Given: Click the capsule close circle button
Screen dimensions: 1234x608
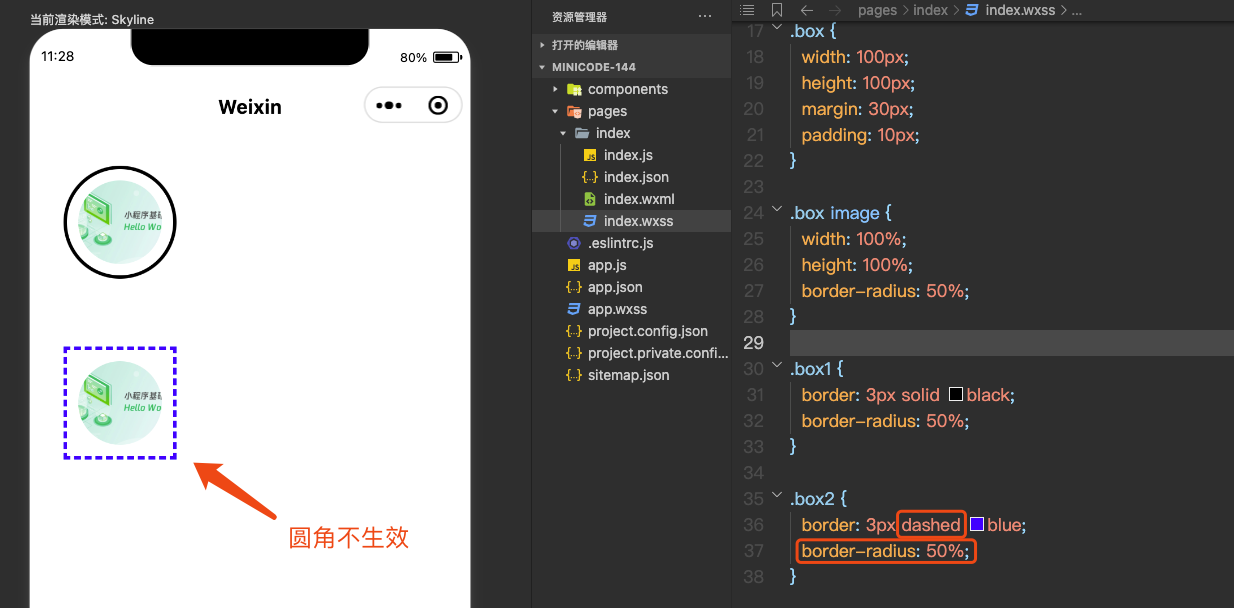Looking at the screenshot, I should (x=437, y=105).
